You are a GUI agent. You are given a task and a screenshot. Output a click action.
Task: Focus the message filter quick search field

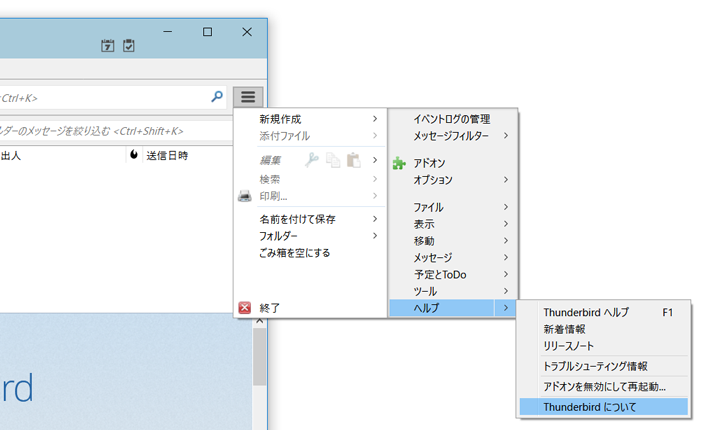point(116,131)
